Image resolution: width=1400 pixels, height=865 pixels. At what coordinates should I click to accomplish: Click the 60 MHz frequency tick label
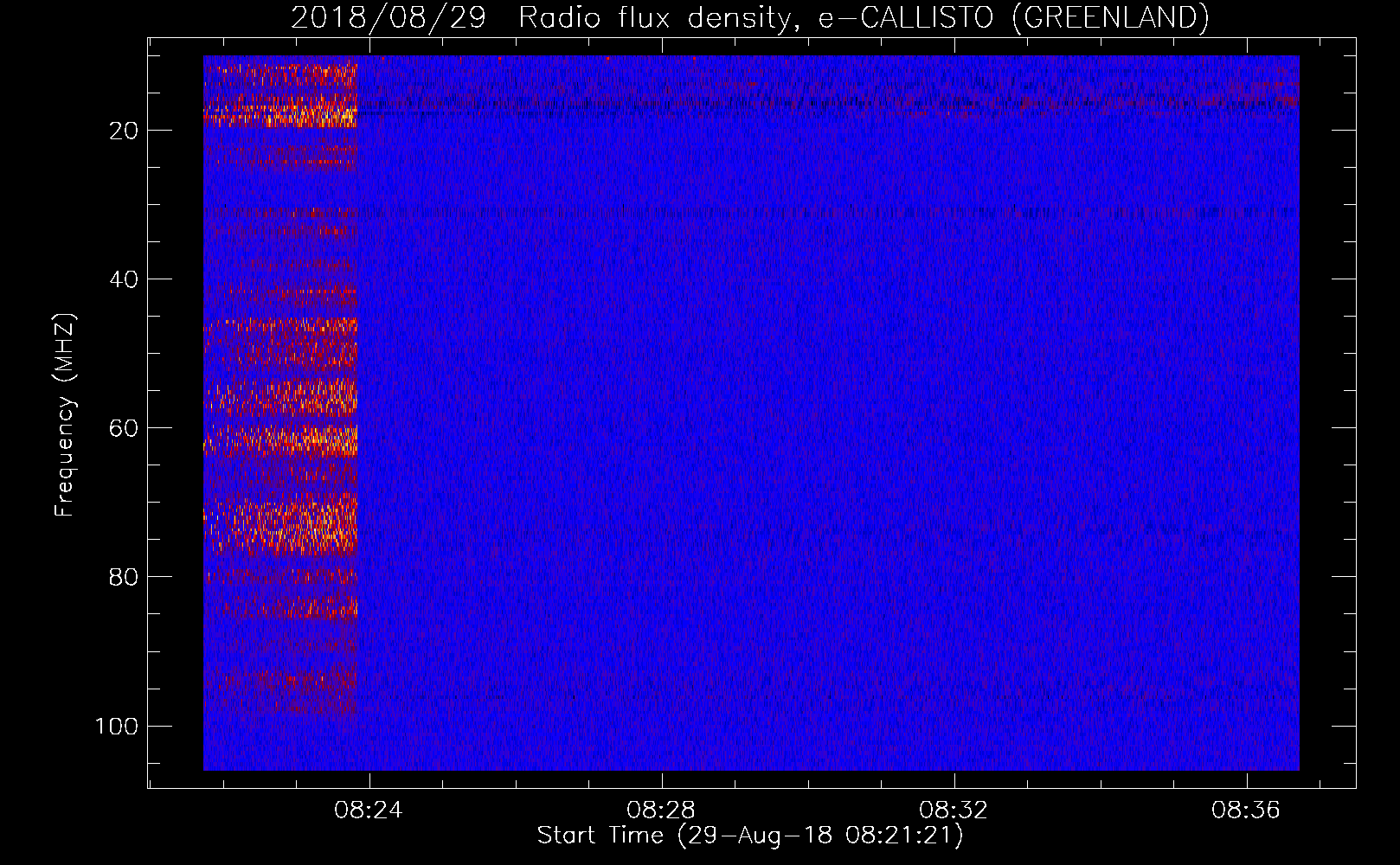[x=124, y=428]
